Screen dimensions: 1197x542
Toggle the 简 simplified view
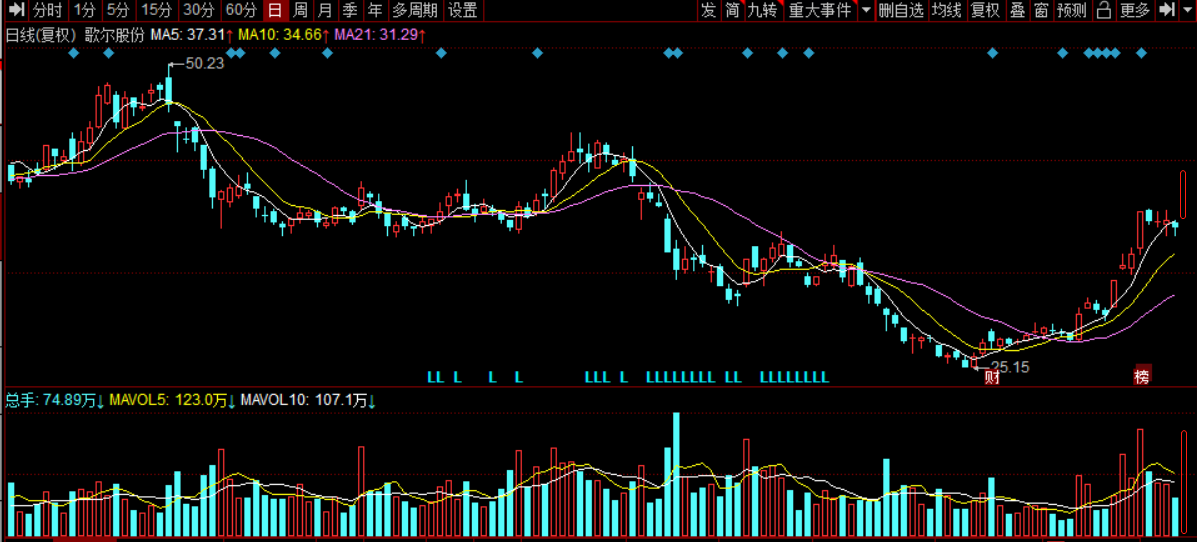[733, 10]
